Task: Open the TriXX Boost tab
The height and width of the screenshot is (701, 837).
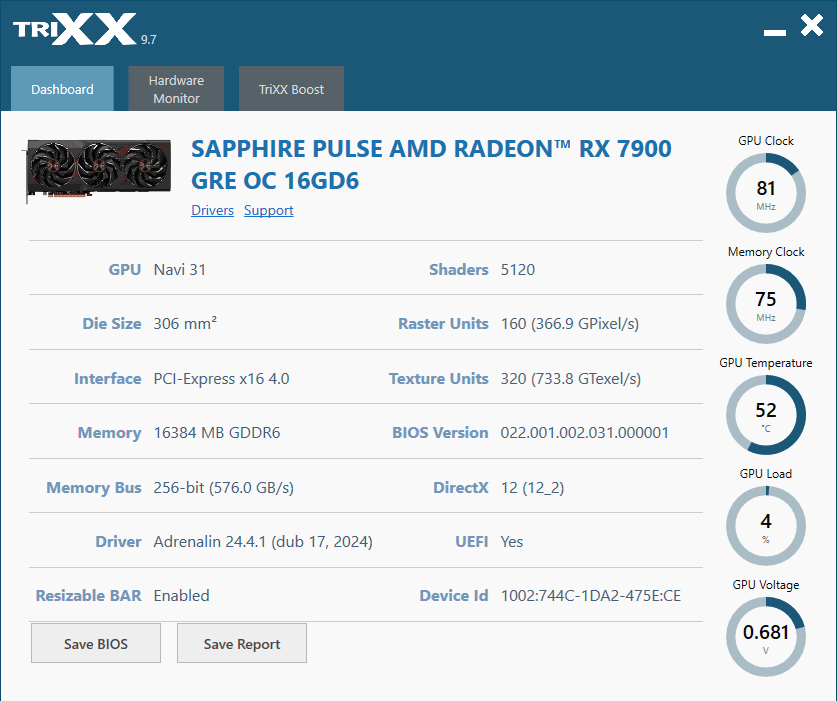Action: (x=291, y=89)
